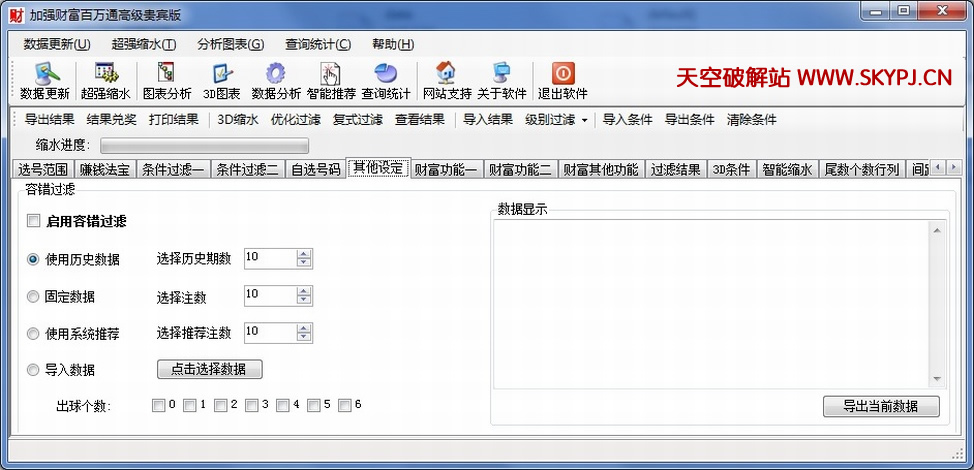This screenshot has height=470, width=974.
Task: Switch to the 财富功能一 tab
Action: click(x=446, y=169)
